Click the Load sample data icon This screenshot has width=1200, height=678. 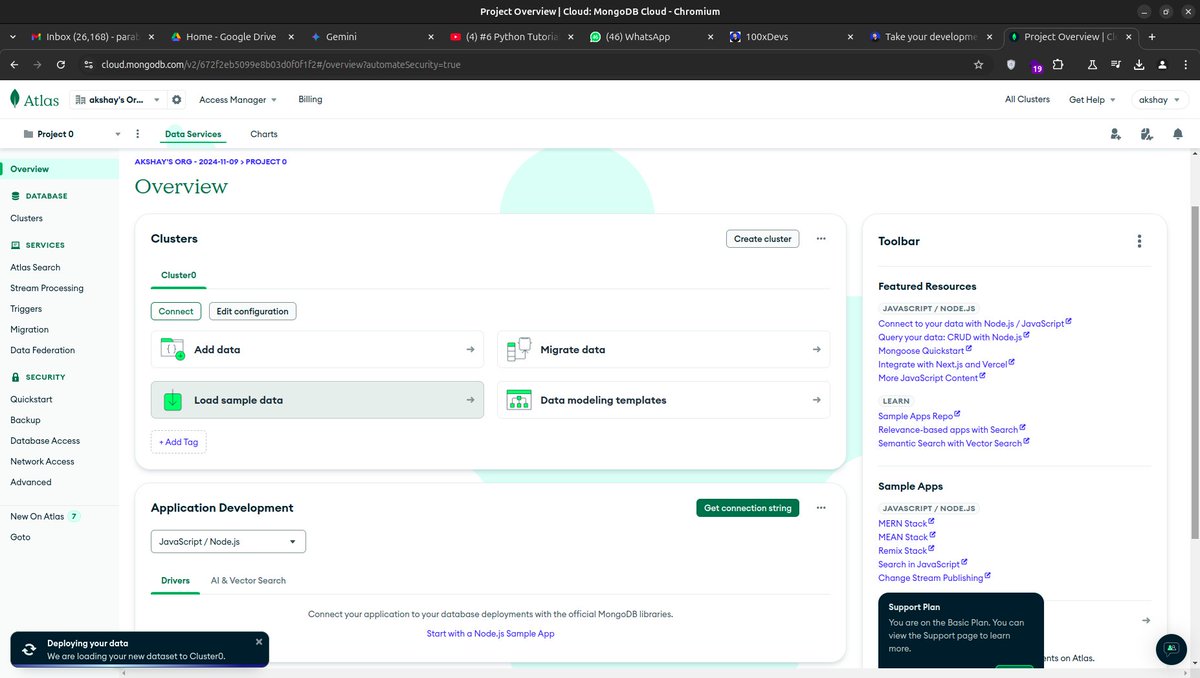click(173, 400)
